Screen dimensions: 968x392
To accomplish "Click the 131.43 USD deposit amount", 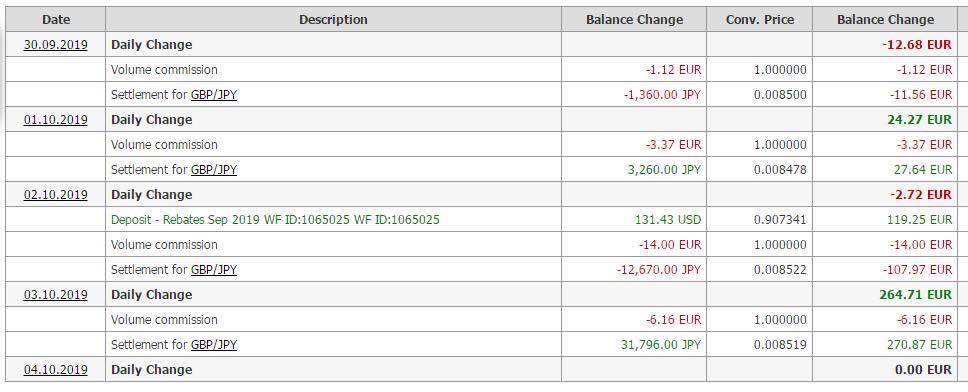I will [x=668, y=219].
